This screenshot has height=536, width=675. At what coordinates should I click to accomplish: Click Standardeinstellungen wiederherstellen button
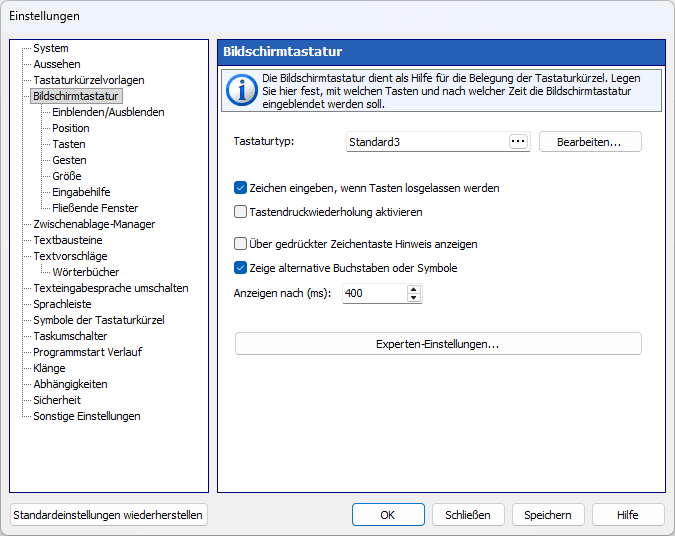pyautogui.click(x=108, y=514)
